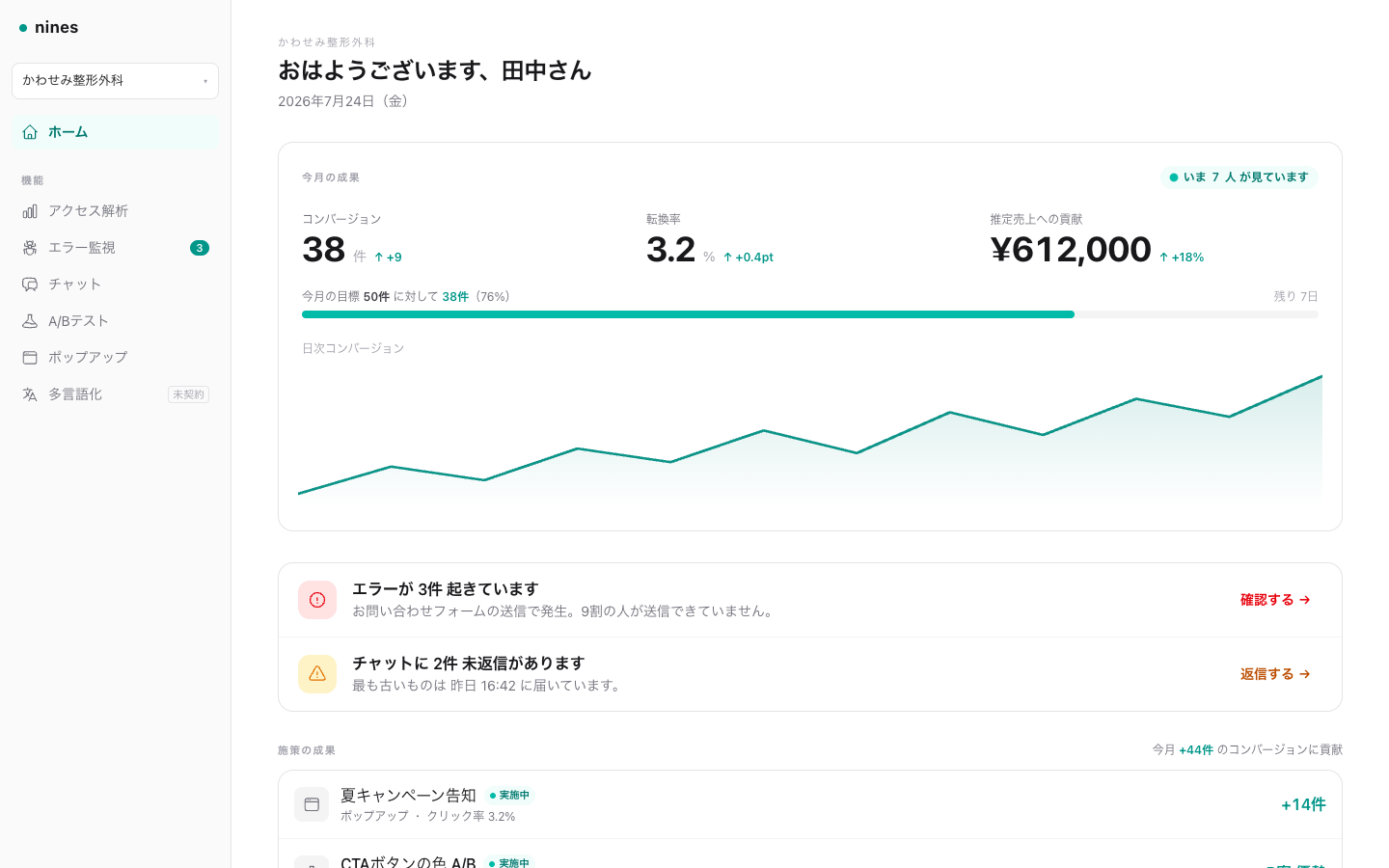Click the 返信する link
1389x868 pixels.
coord(1275,674)
